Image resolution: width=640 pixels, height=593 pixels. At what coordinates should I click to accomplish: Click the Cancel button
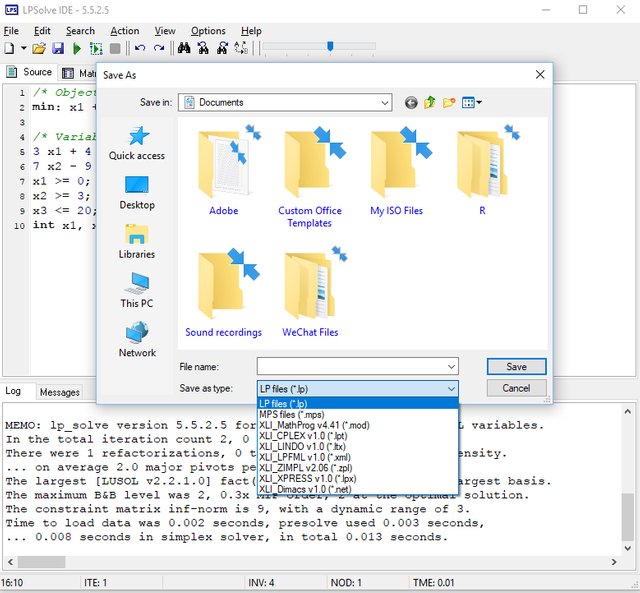pyautogui.click(x=516, y=388)
